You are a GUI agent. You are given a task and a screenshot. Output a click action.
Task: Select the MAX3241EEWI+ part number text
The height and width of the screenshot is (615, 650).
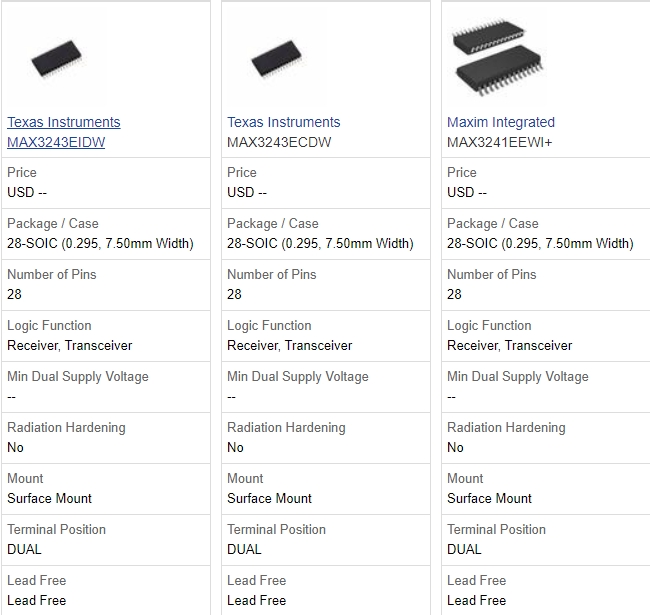pos(499,142)
